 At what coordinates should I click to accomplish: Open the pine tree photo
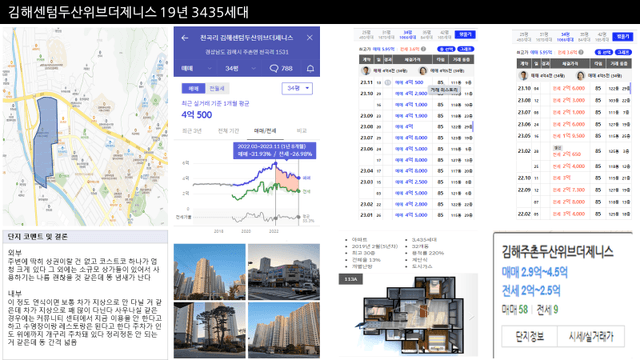(210, 330)
